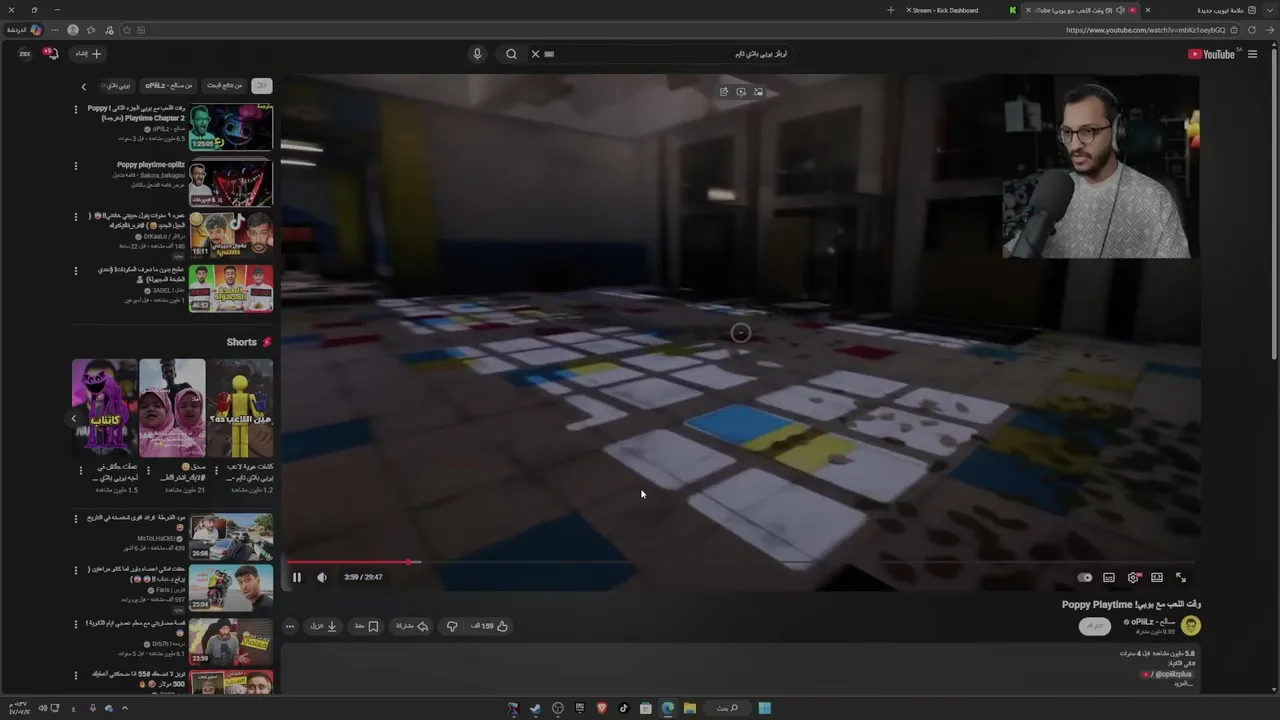Image resolution: width=1280 pixels, height=720 pixels.
Task: Show more Shorts with the shelf arrow
Action: click(x=73, y=418)
